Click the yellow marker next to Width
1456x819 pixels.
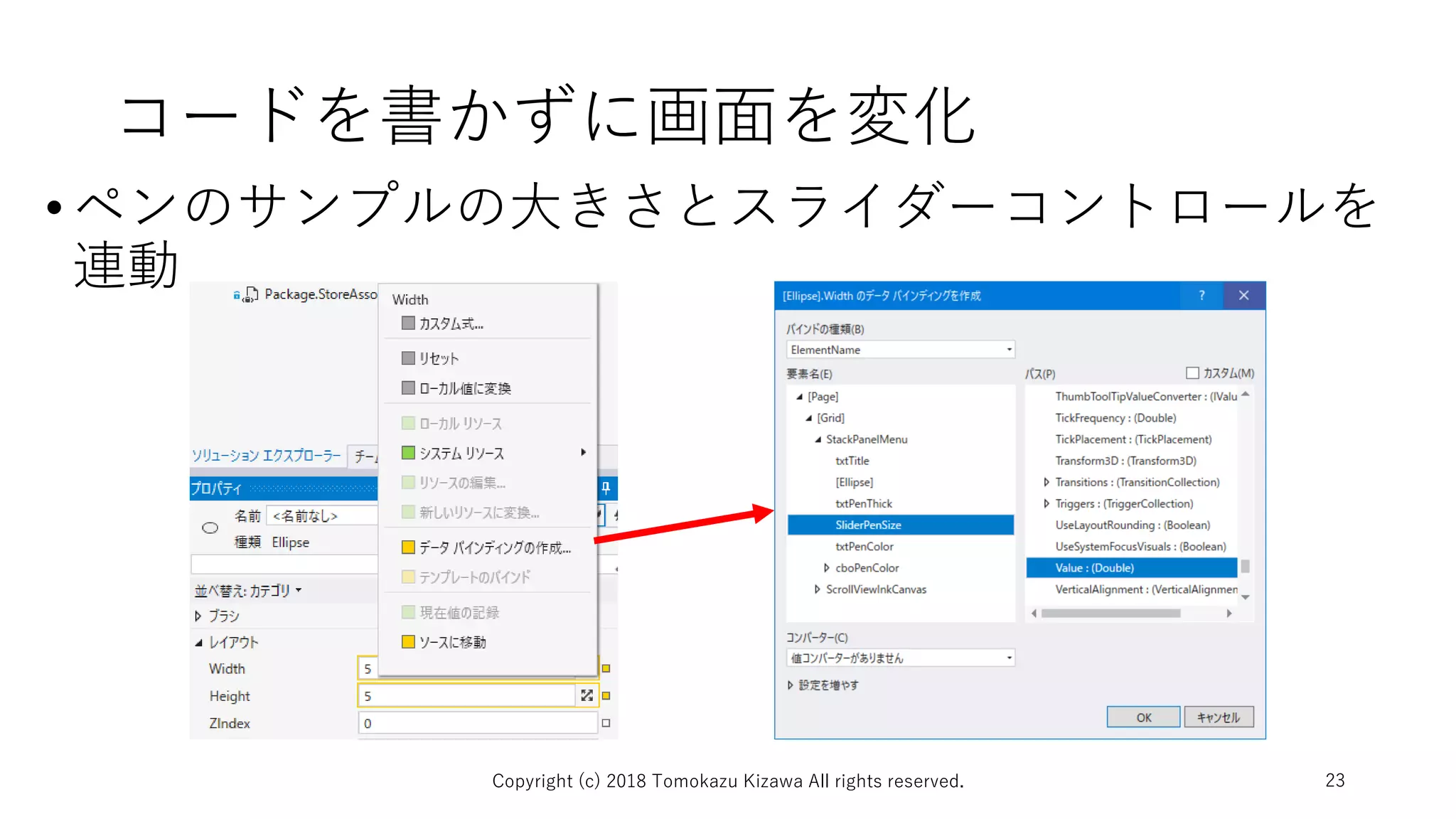606,668
